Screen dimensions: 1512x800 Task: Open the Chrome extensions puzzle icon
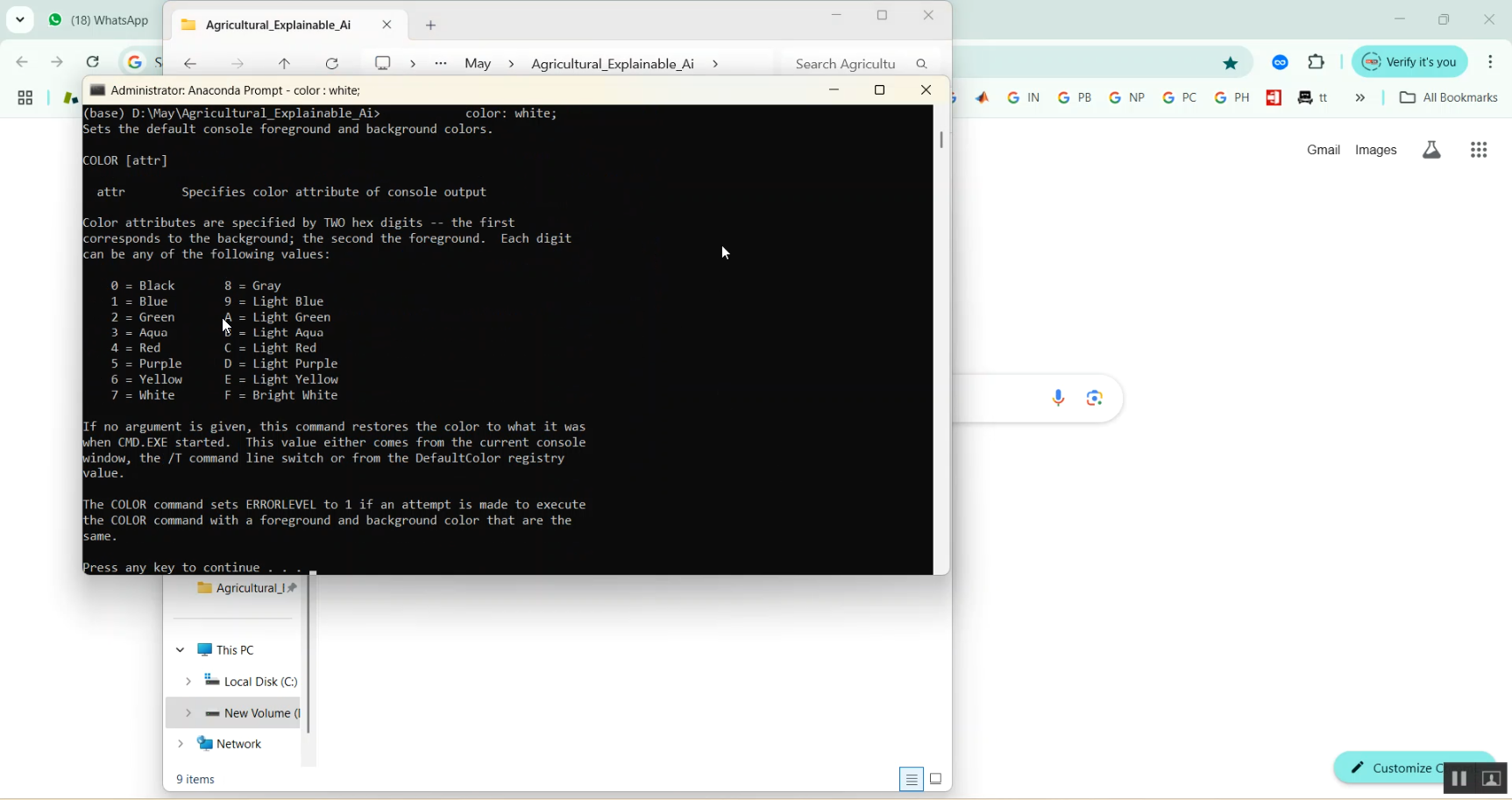click(x=1317, y=61)
